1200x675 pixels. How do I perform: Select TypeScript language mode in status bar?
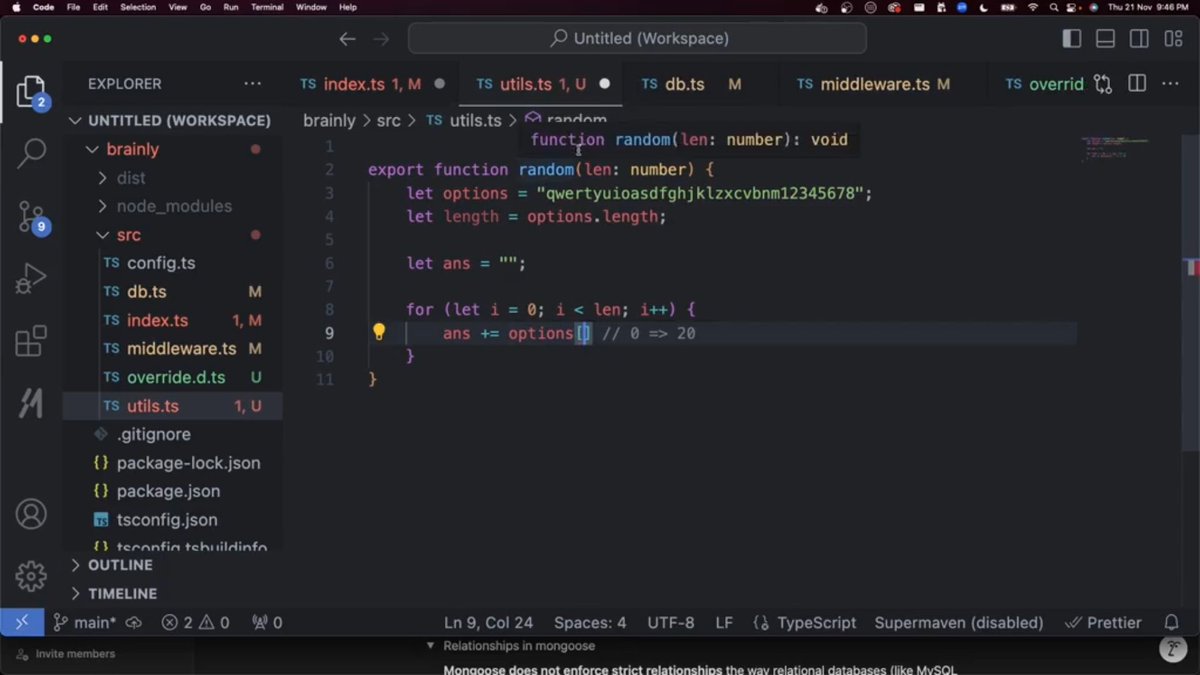[x=816, y=622]
